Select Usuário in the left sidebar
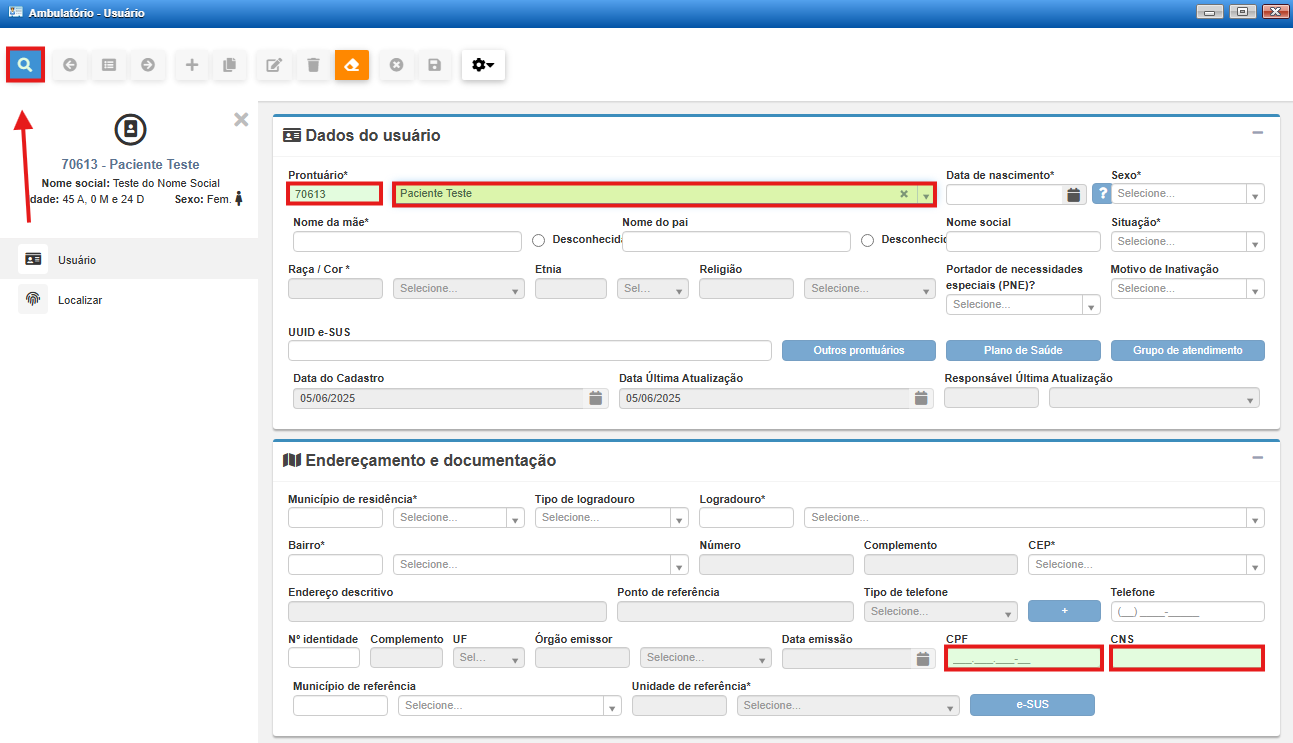Screen dimensions: 1293x743 click(x=77, y=260)
